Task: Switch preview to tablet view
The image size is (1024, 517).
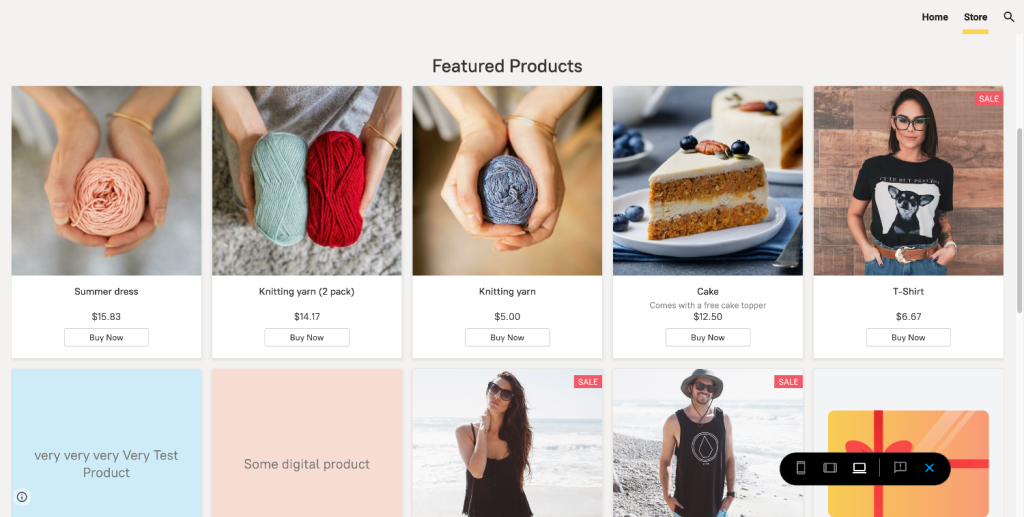Action: tap(829, 468)
